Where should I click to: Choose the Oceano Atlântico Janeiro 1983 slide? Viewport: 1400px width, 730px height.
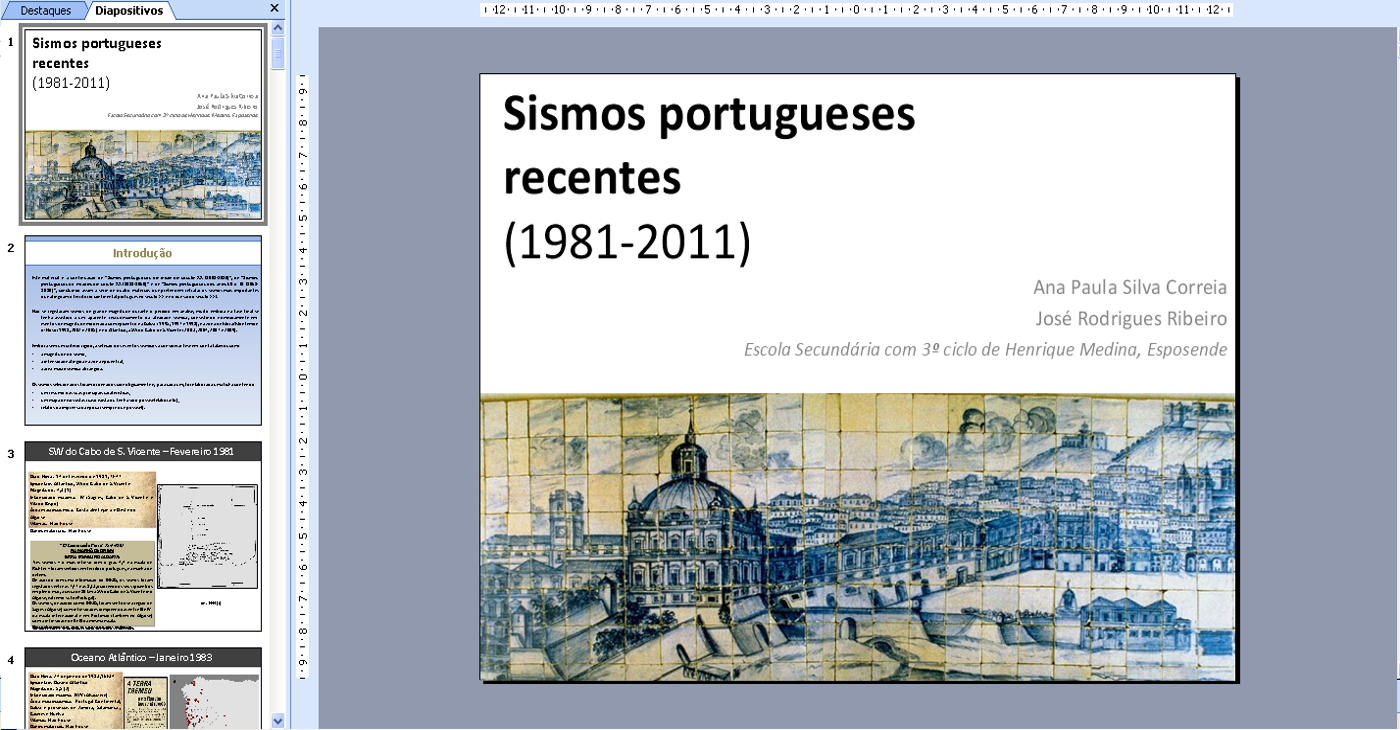(143, 688)
